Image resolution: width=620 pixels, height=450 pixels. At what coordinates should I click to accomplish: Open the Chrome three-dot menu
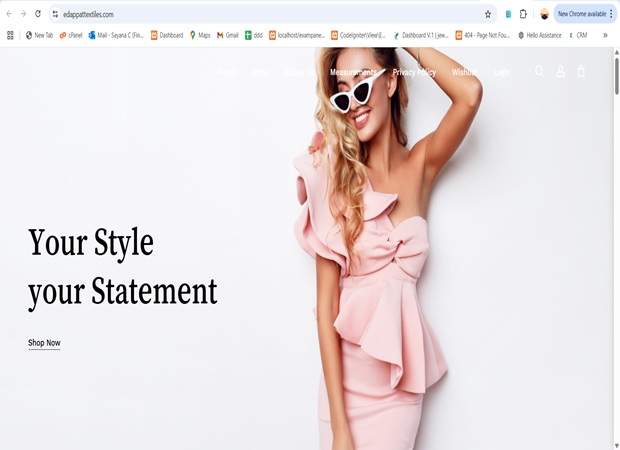click(611, 14)
